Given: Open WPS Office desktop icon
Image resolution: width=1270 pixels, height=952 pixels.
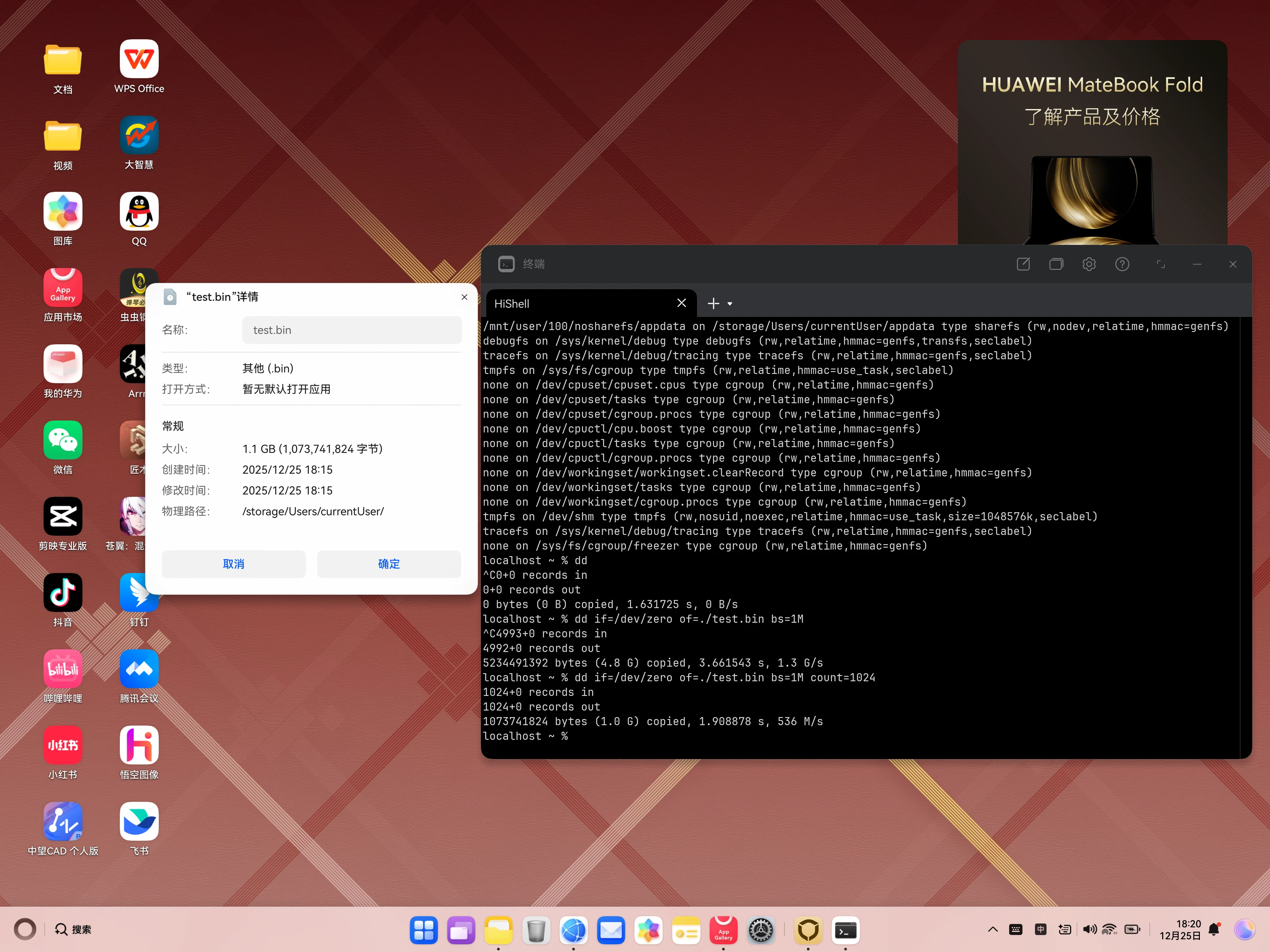Looking at the screenshot, I should pos(139,59).
